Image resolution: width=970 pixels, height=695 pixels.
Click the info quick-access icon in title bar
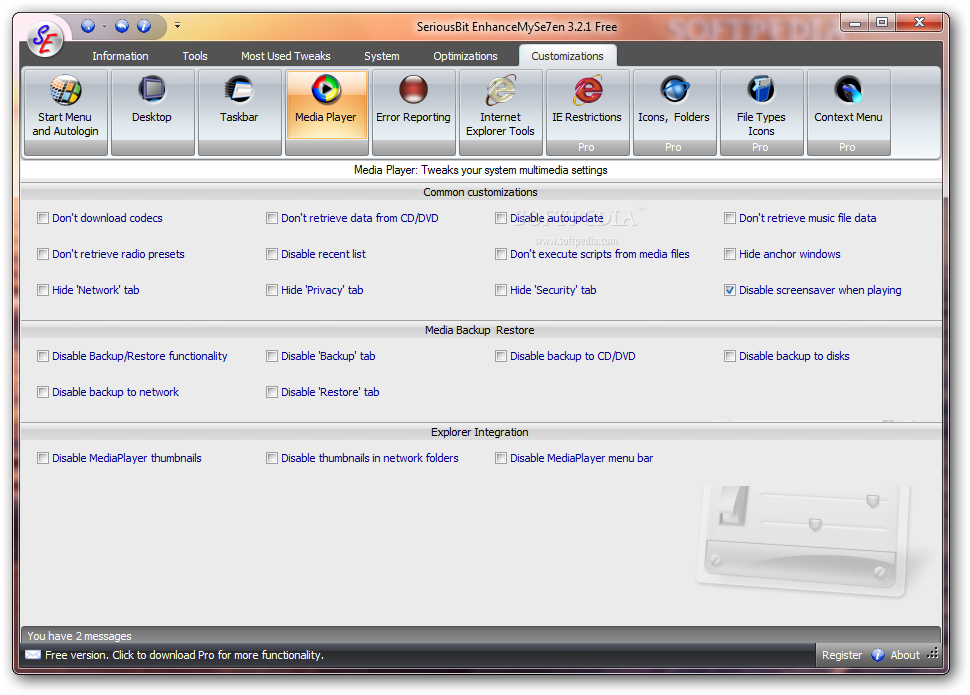point(144,26)
